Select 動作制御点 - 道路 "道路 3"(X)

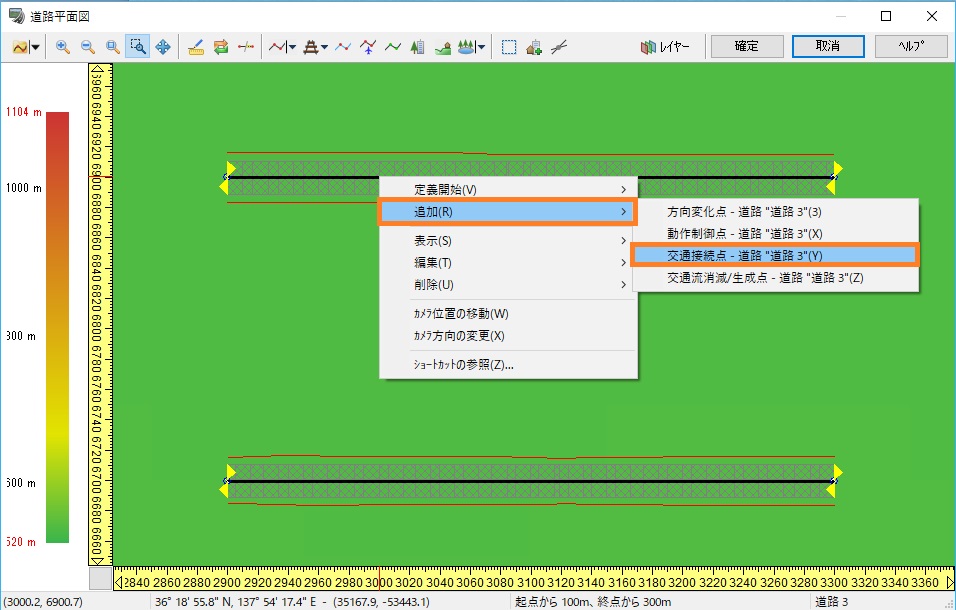pos(775,233)
